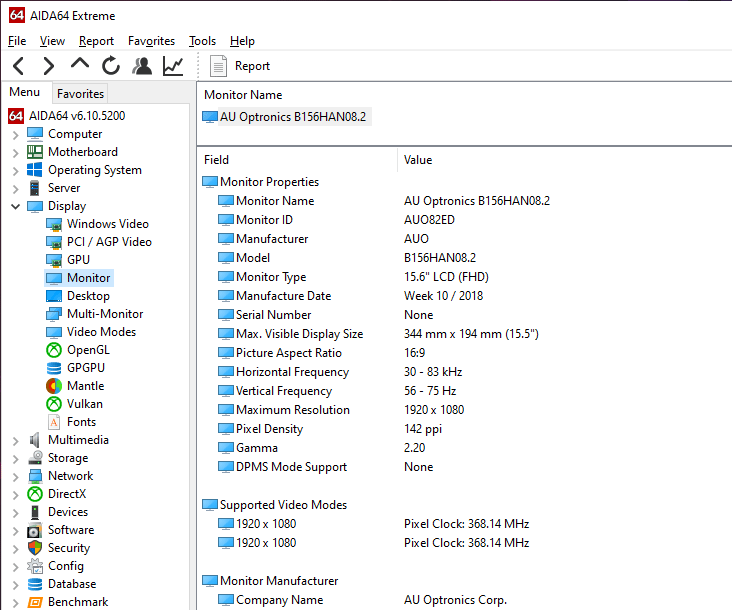Select the Windows Video tree item
Viewport: 732px width, 610px height.
pos(98,224)
